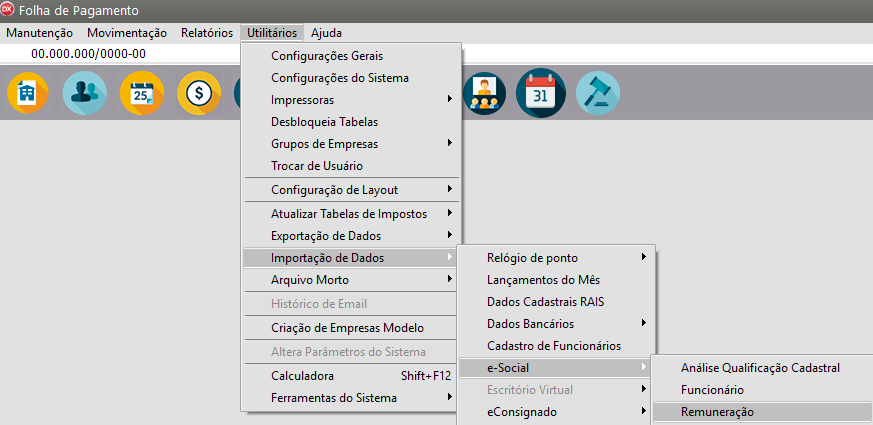This screenshot has height=425, width=873.
Task: Click the dollar sign coin icon
Action: [x=198, y=94]
